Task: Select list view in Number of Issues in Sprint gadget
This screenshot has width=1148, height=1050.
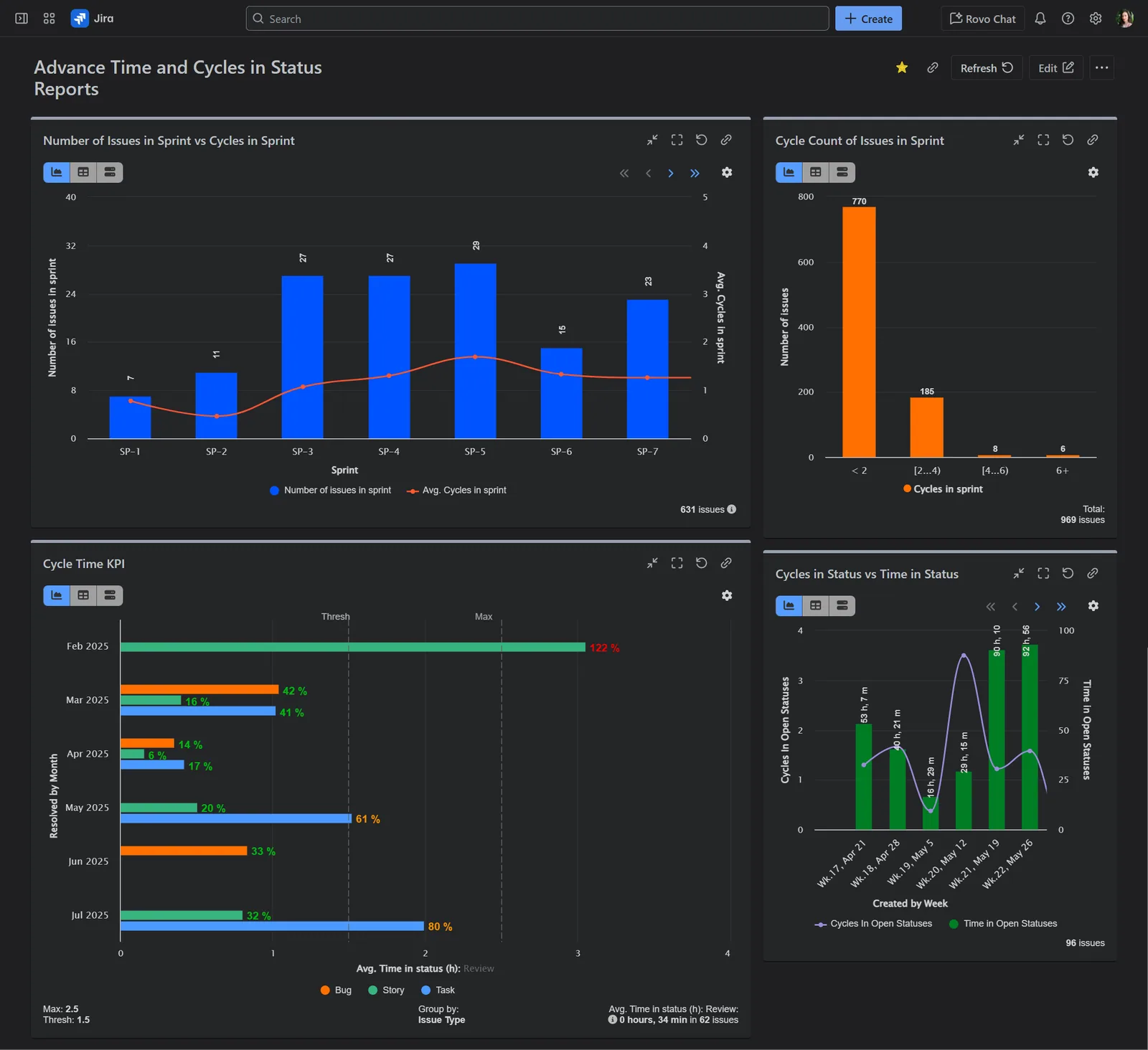Action: click(110, 172)
